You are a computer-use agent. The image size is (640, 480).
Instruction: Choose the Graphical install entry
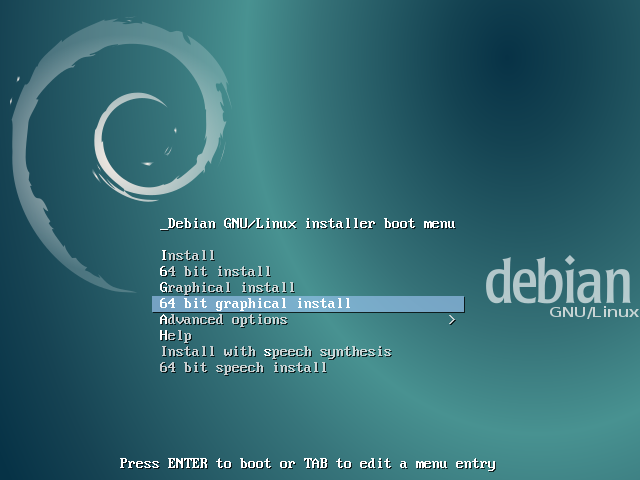pyautogui.click(x=227, y=288)
